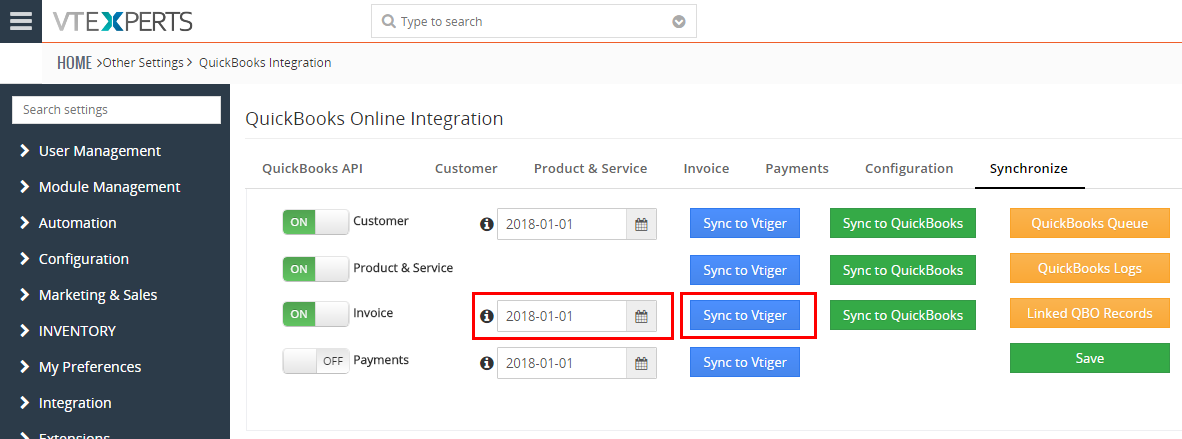Click Payments row info icon

486,363
